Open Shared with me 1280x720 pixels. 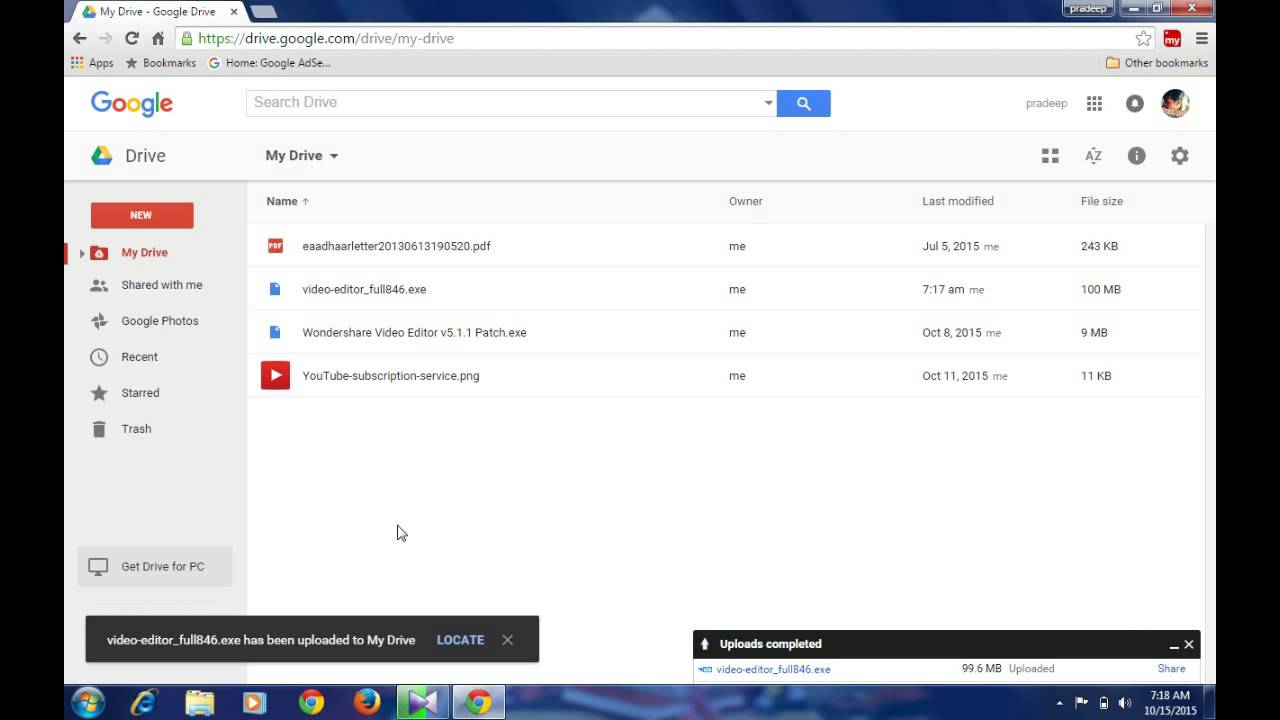(x=162, y=285)
